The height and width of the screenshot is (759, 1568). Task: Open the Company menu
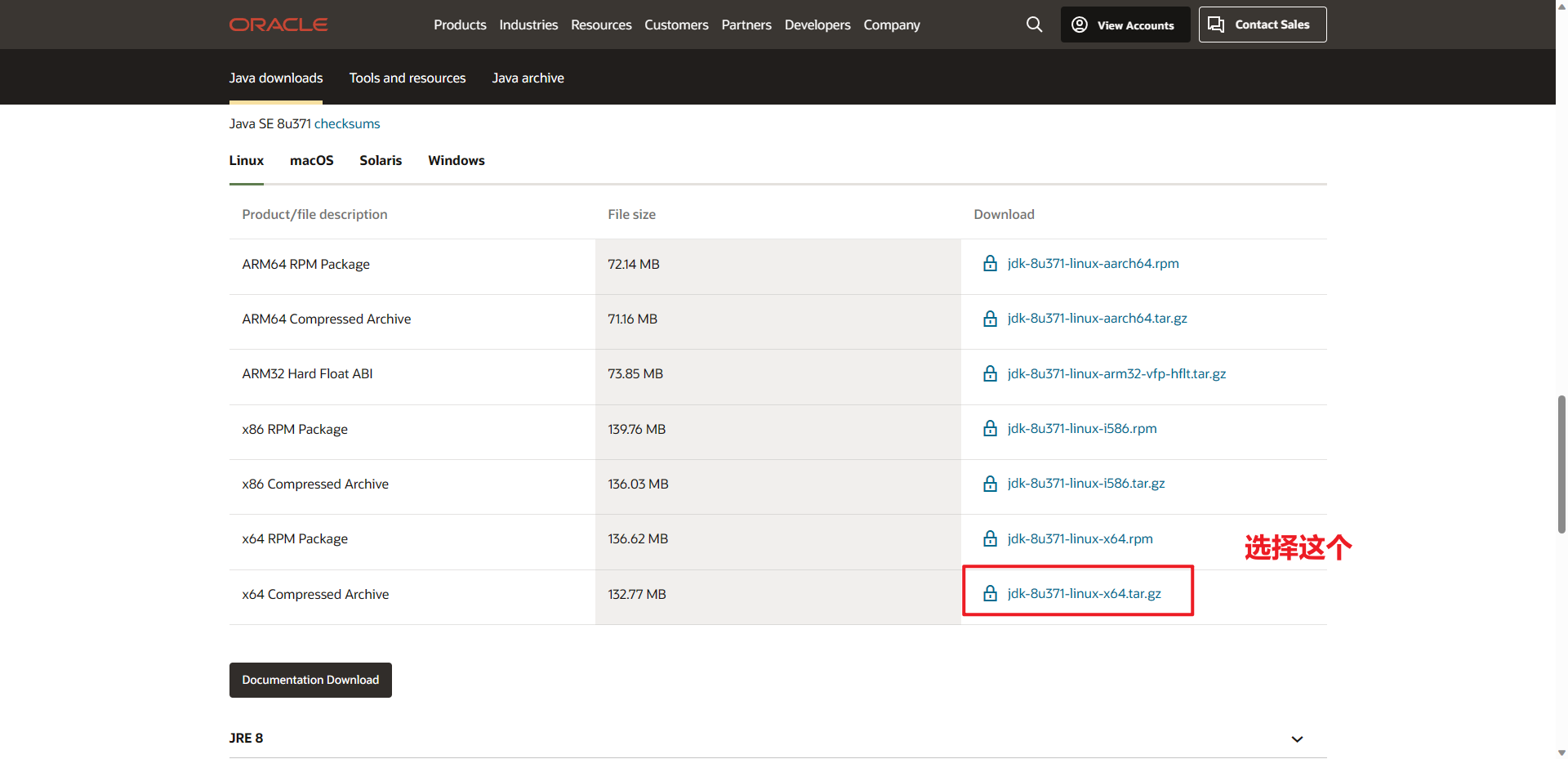pos(892,25)
